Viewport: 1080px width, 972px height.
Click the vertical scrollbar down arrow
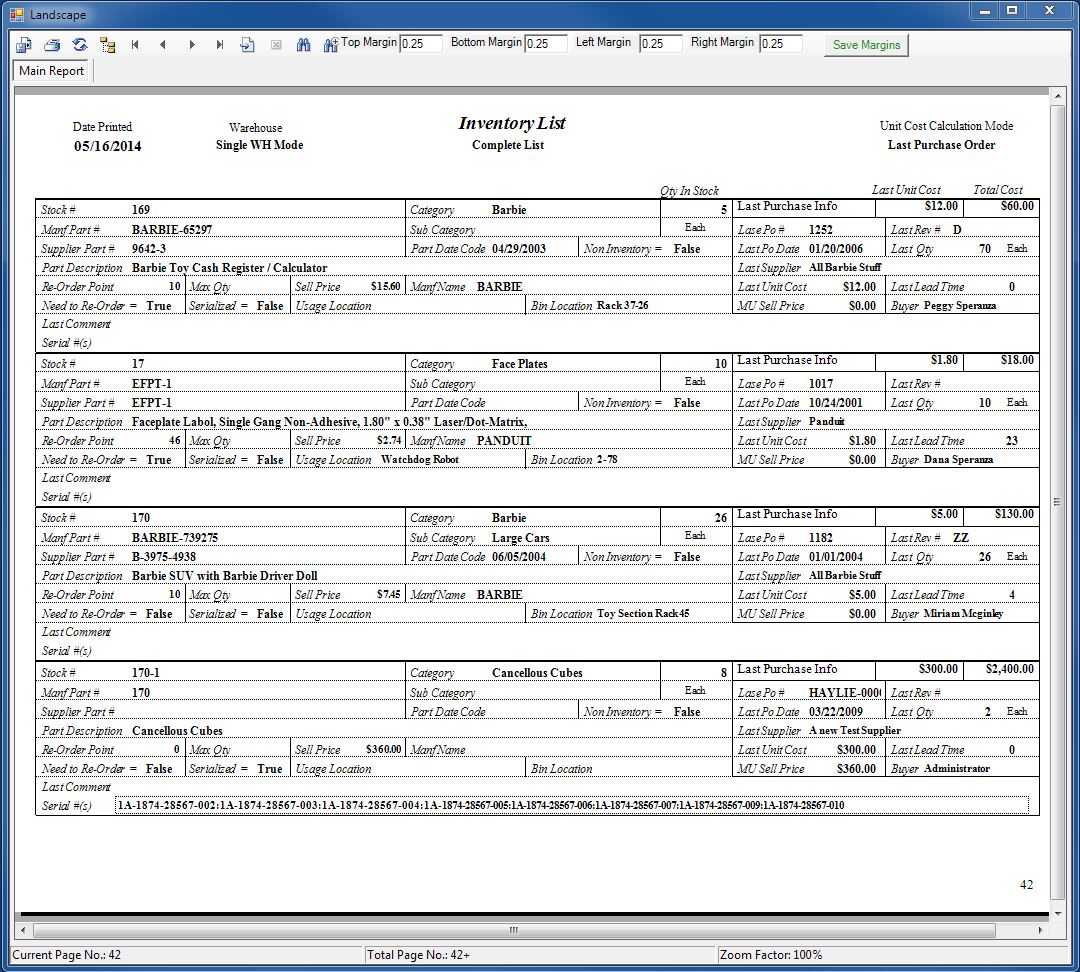pos(1058,913)
